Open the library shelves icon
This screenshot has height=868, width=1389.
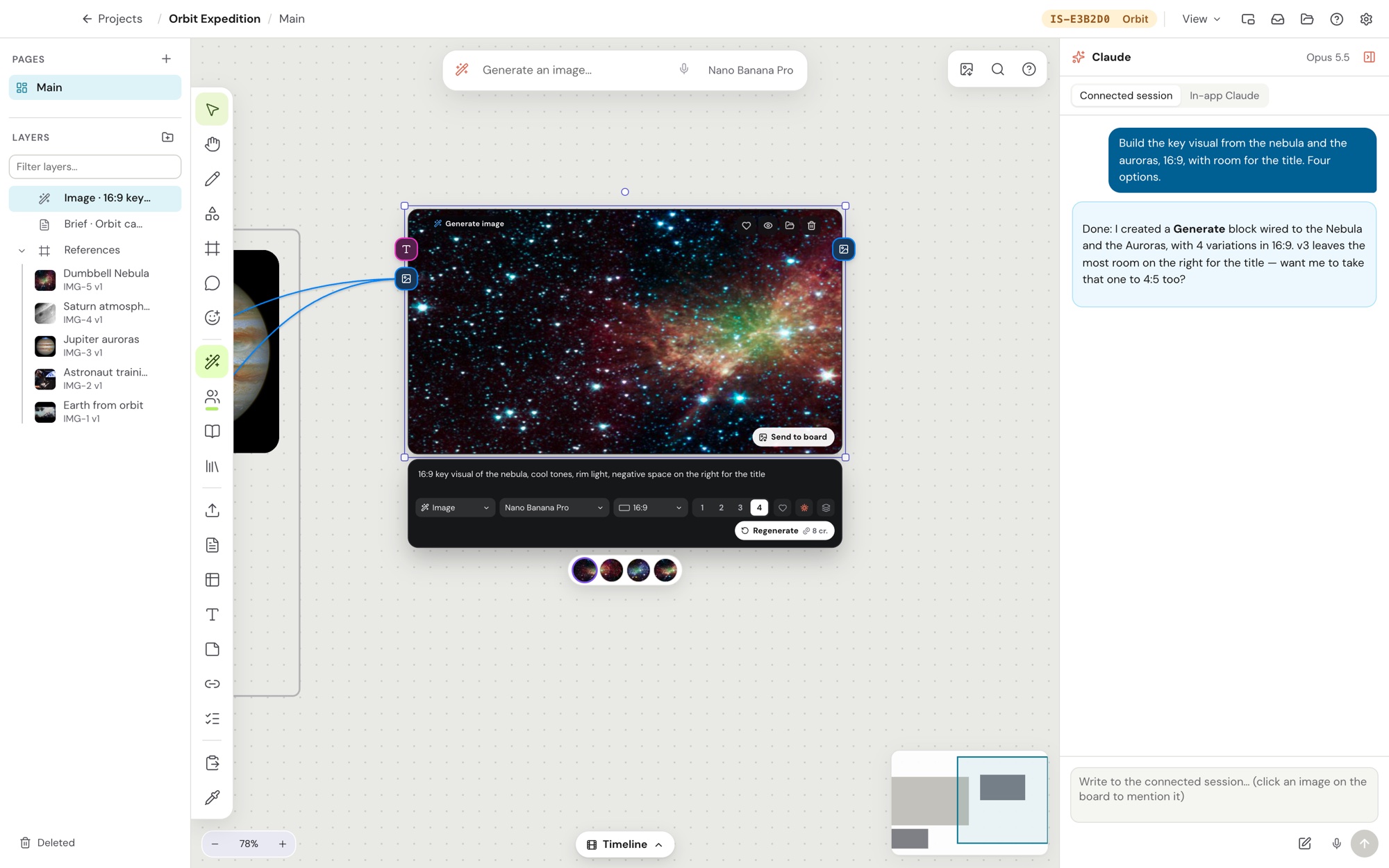pyautogui.click(x=213, y=467)
